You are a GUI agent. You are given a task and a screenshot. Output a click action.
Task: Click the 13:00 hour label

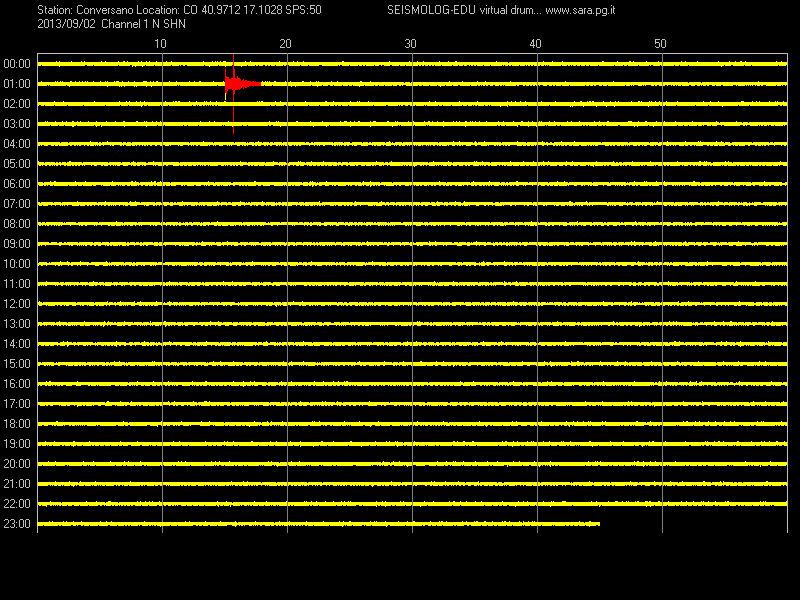(17, 324)
